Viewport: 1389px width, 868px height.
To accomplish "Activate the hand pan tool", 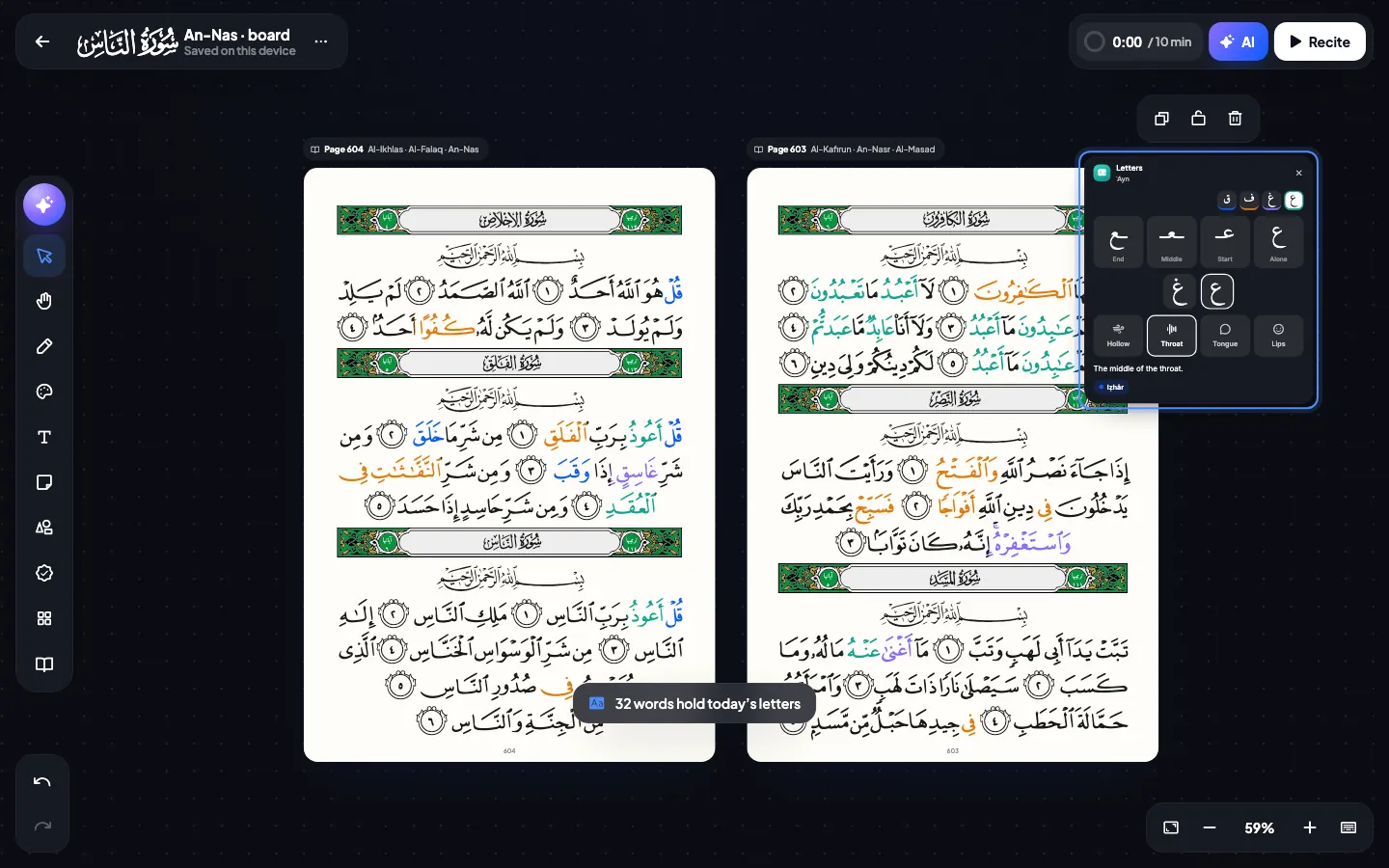I will click(44, 301).
